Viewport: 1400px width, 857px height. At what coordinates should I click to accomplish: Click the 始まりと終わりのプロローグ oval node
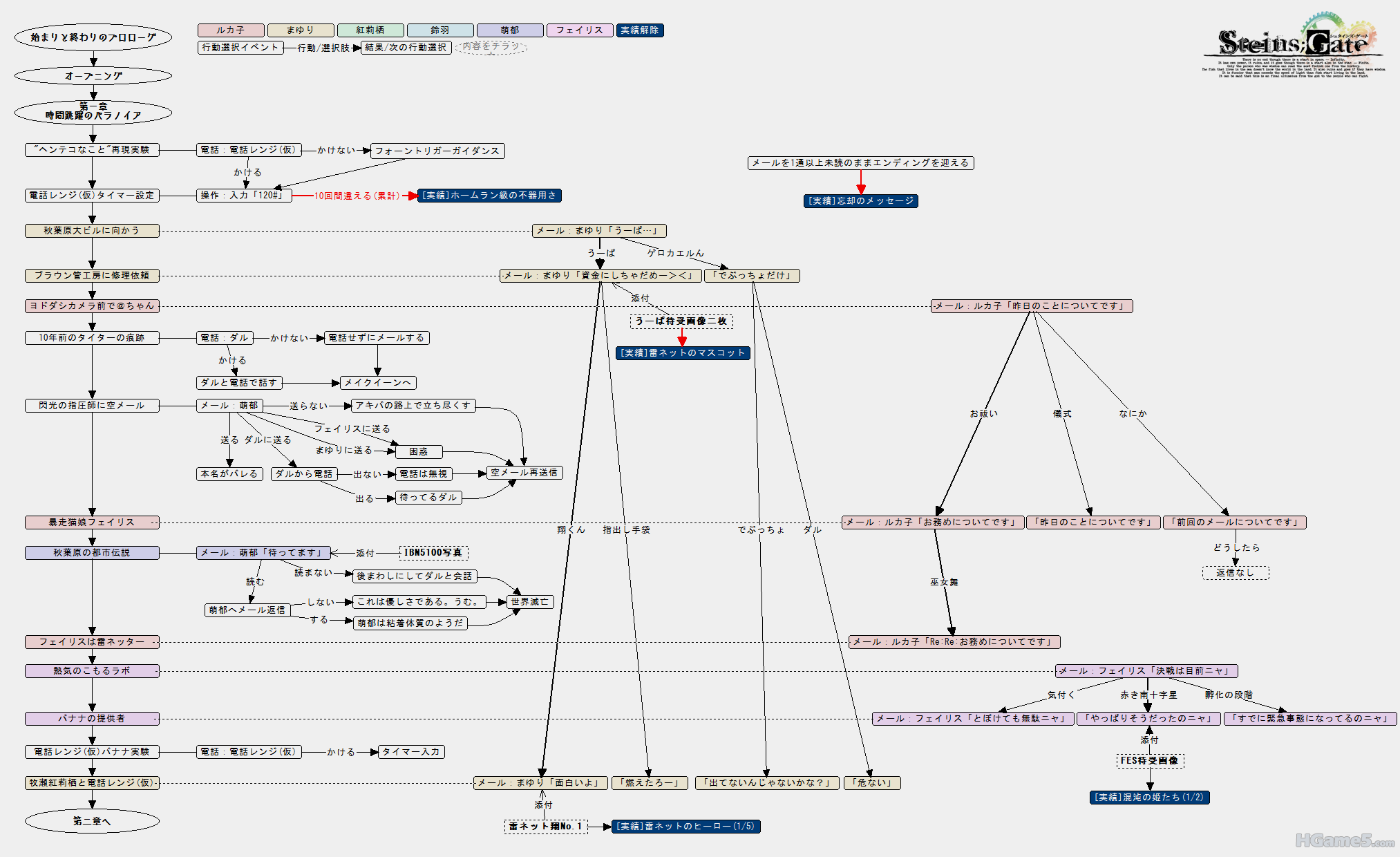click(93, 37)
